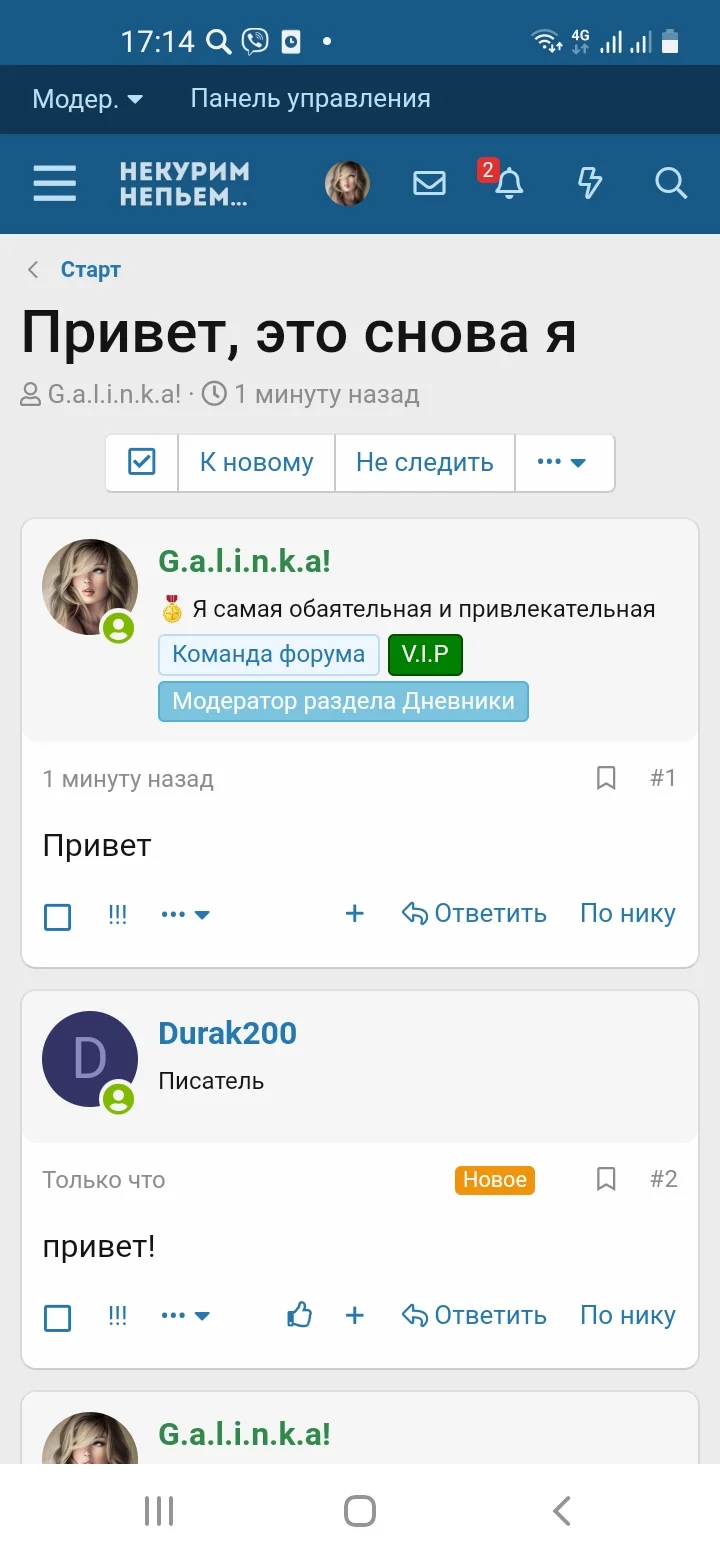Tap Android recent apps button

(159, 1510)
